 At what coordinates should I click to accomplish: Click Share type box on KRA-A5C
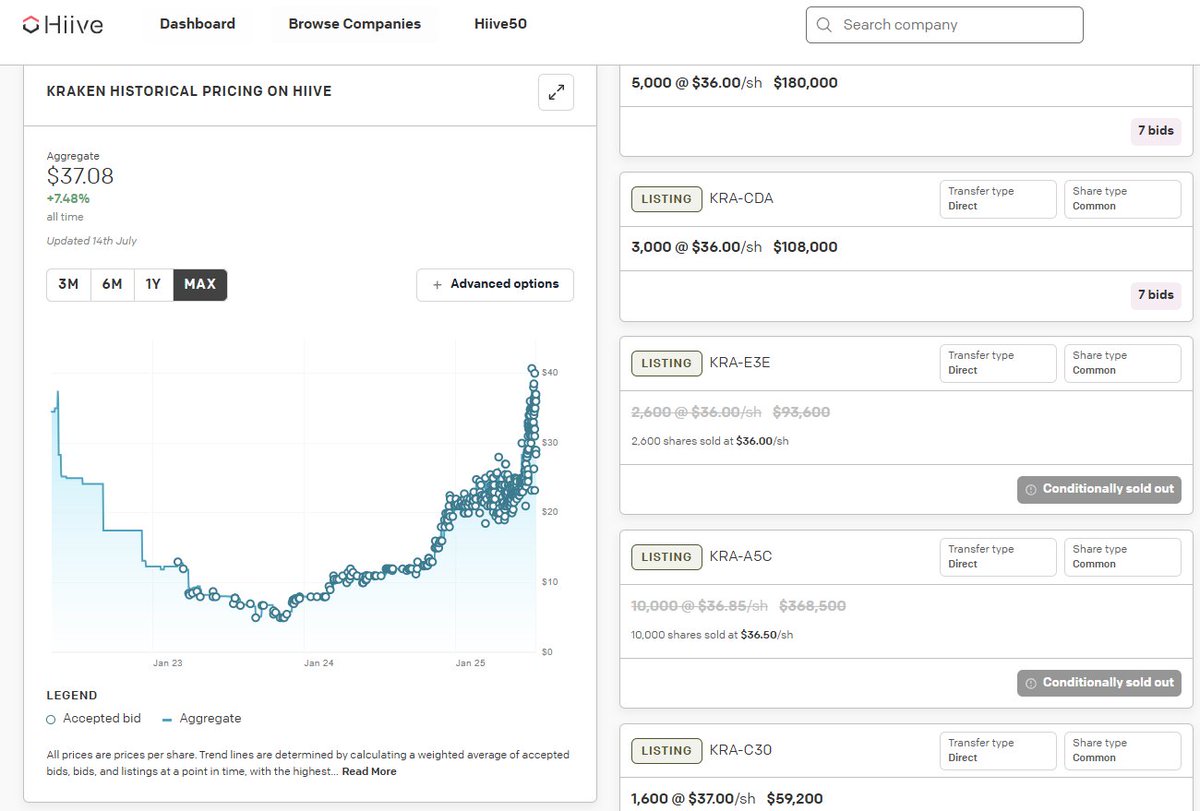pyautogui.click(x=1122, y=557)
